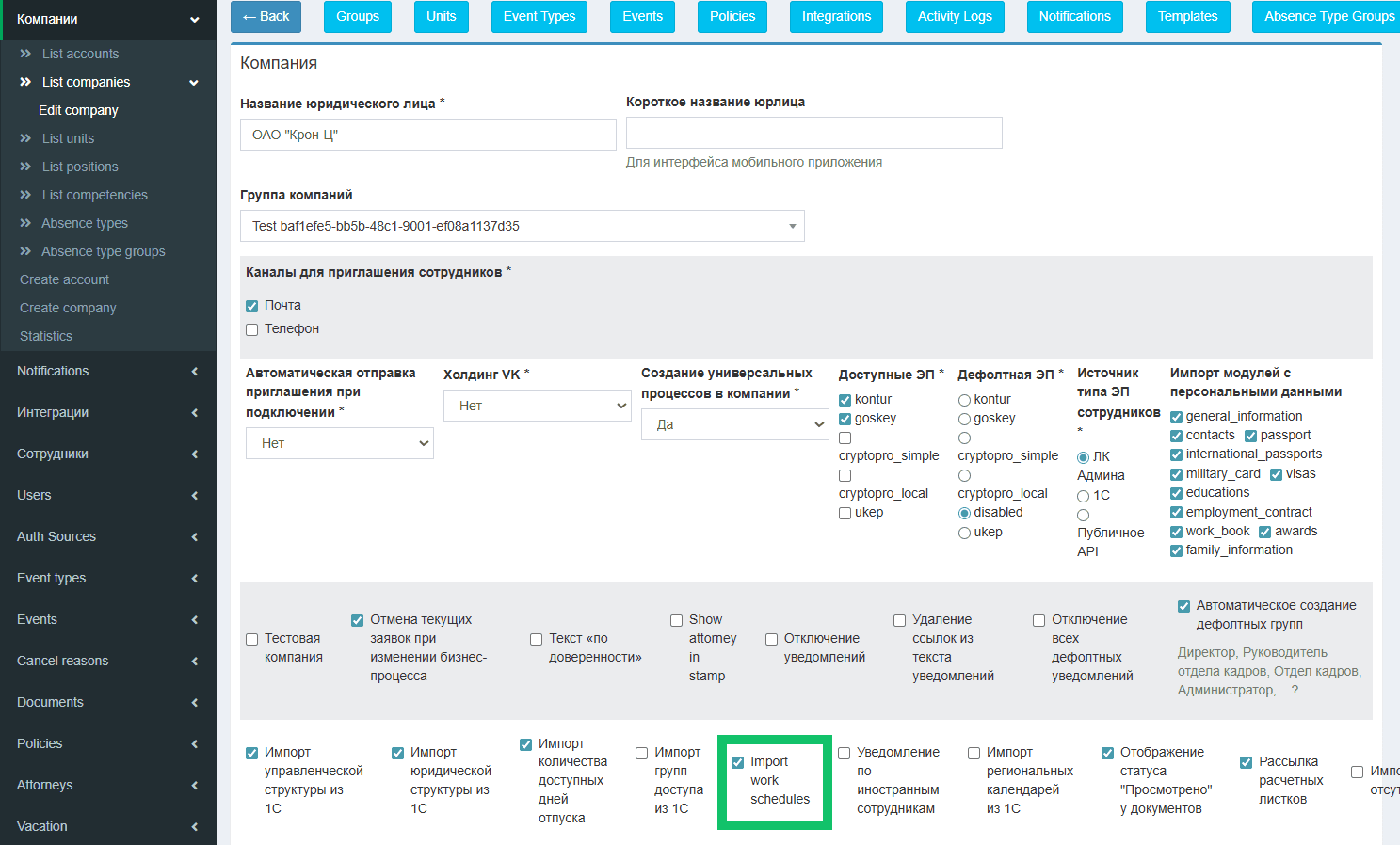The width and height of the screenshot is (1400, 845).
Task: Enable the Телефон invitation channel checkbox
Action: (251, 329)
